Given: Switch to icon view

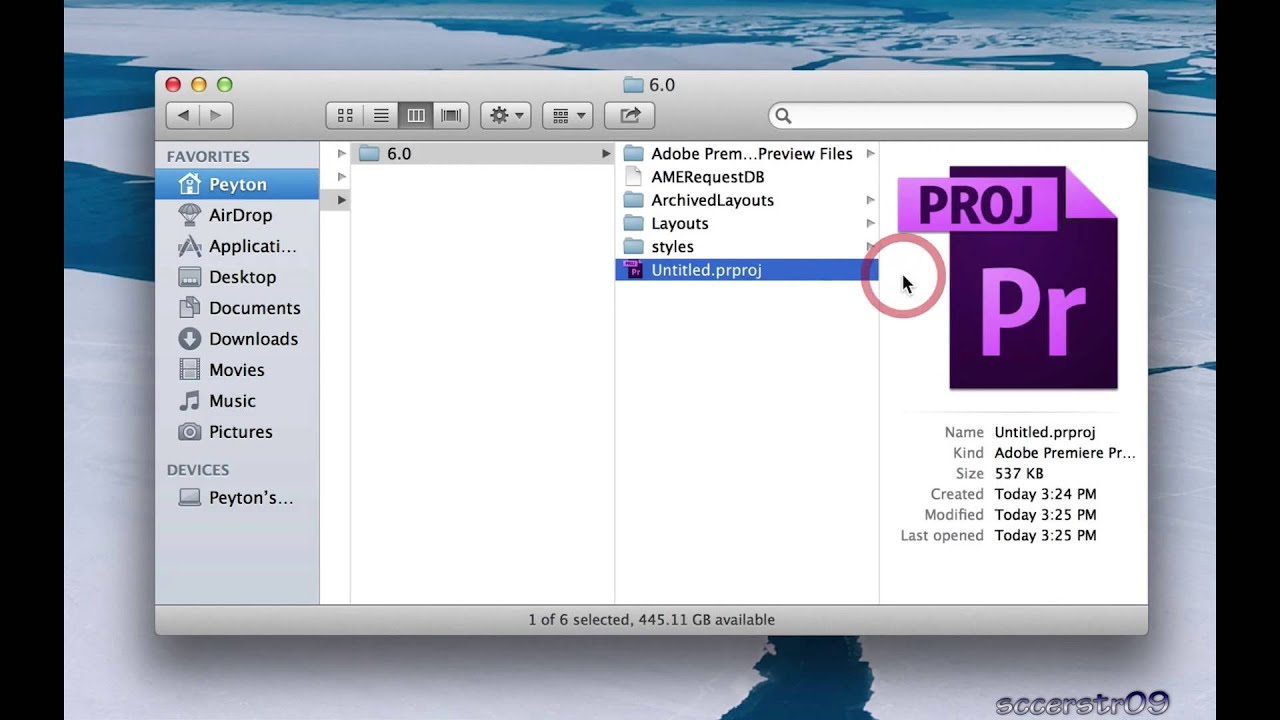Looking at the screenshot, I should pos(345,116).
